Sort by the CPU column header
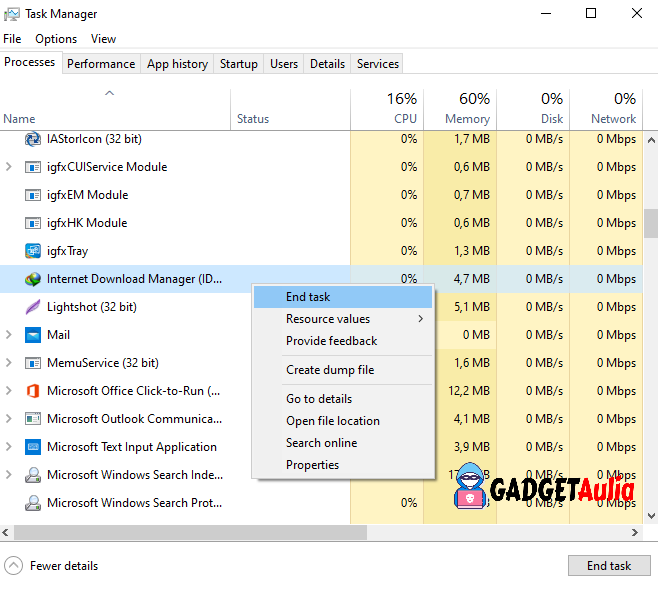Screen dimensions: 658x589 387,109
